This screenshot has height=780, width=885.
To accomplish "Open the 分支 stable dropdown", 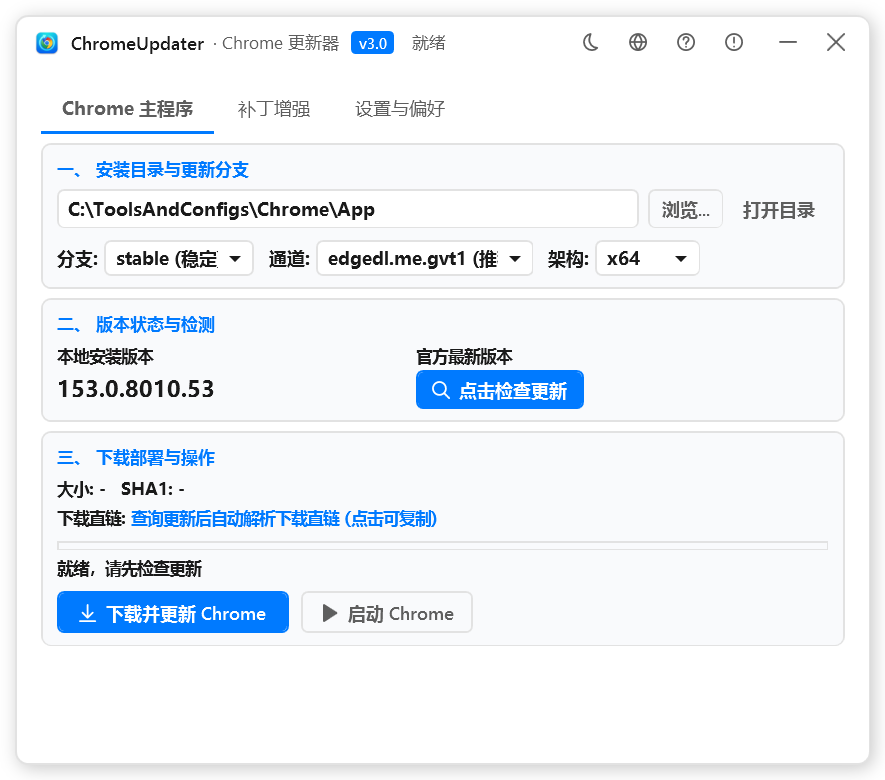I will tap(179, 258).
